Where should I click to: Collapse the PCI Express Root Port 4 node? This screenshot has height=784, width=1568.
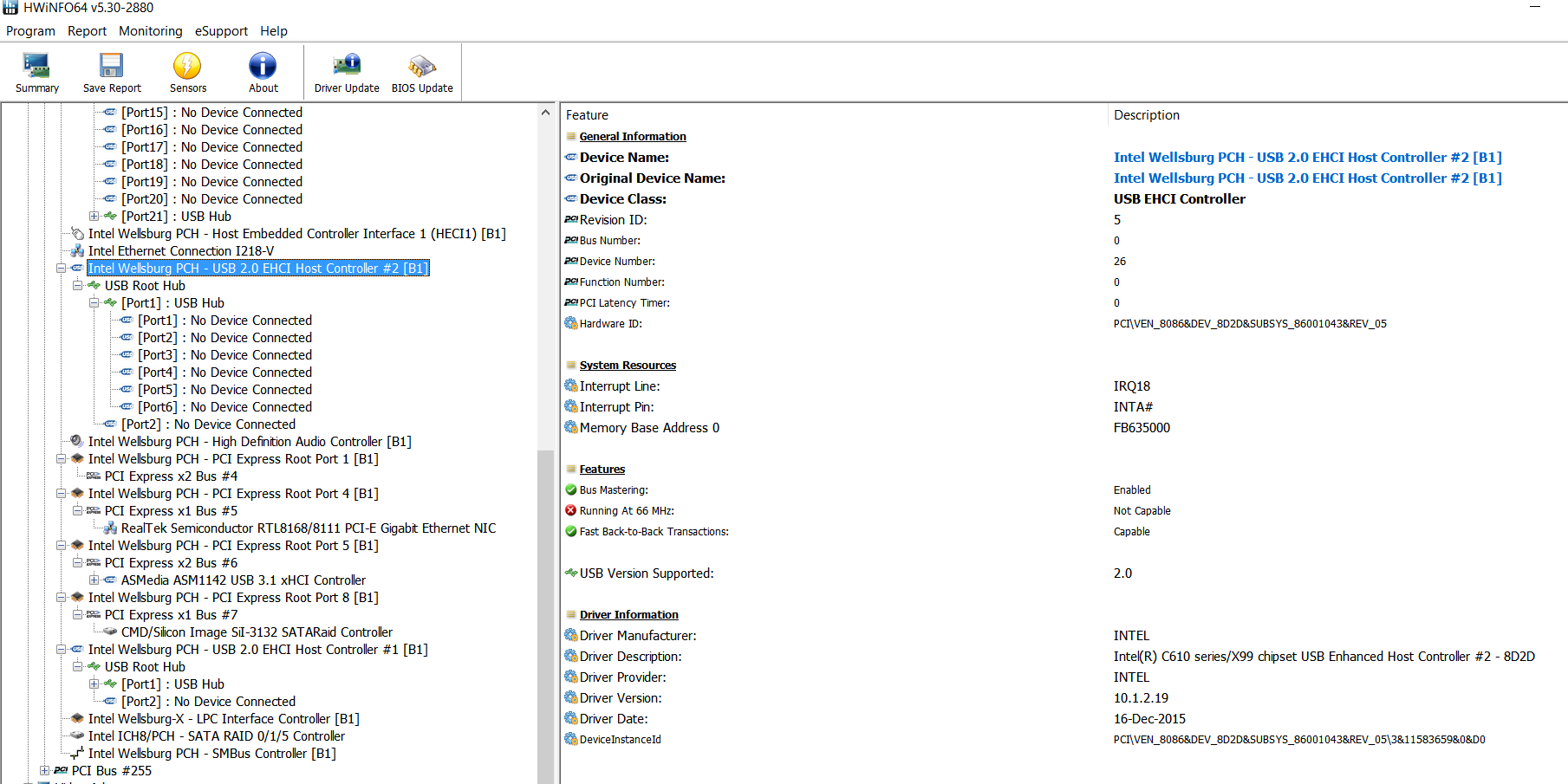[x=62, y=493]
